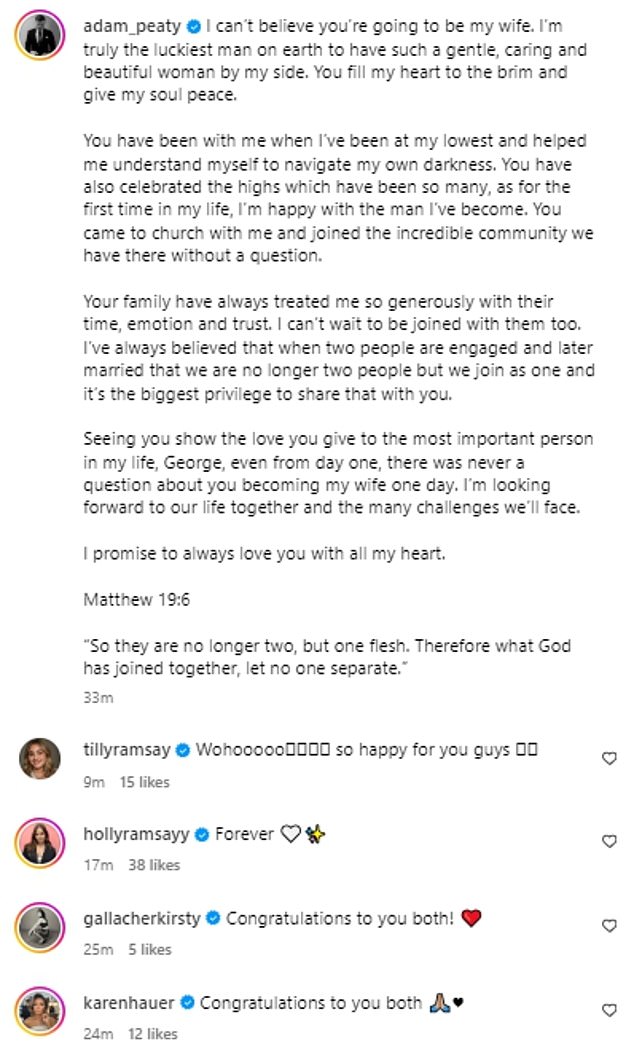View the 38 likes list
Screen dimensions: 634x1052
coord(154,865)
